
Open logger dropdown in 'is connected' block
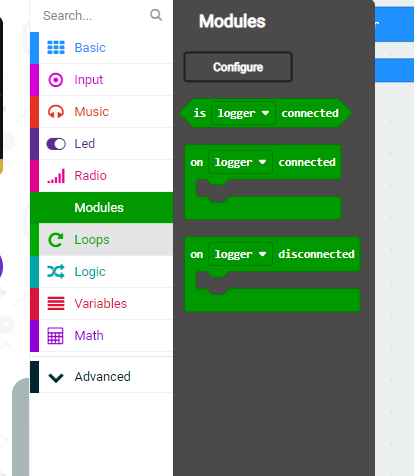[x=243, y=113]
